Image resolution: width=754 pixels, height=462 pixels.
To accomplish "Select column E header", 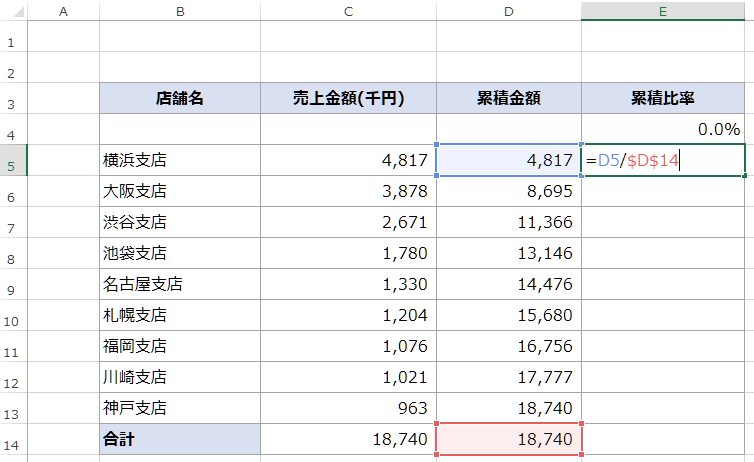I will [663, 12].
